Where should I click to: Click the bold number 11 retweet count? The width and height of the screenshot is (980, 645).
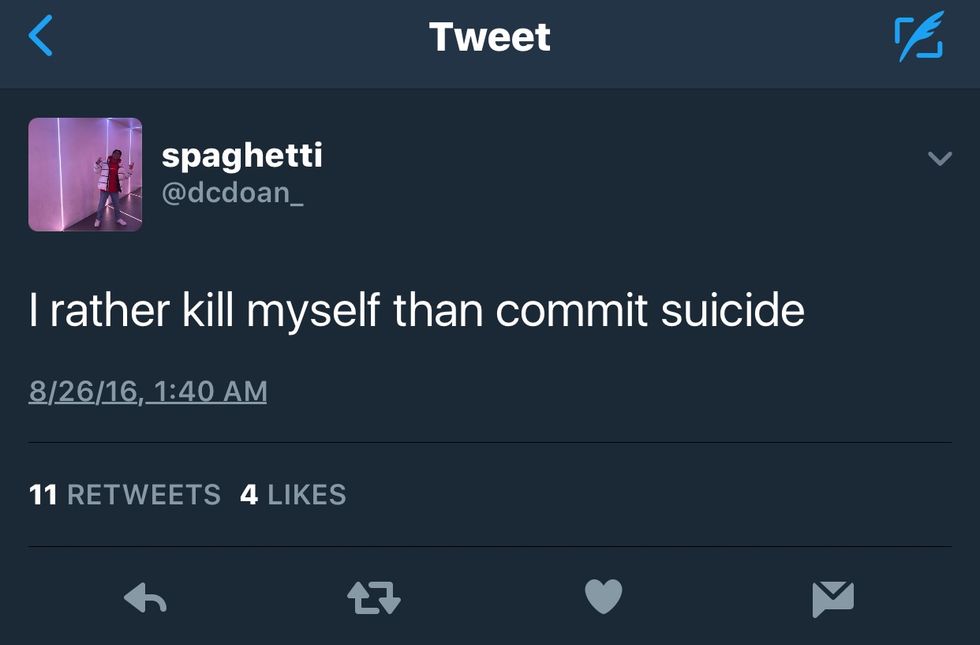point(43,495)
